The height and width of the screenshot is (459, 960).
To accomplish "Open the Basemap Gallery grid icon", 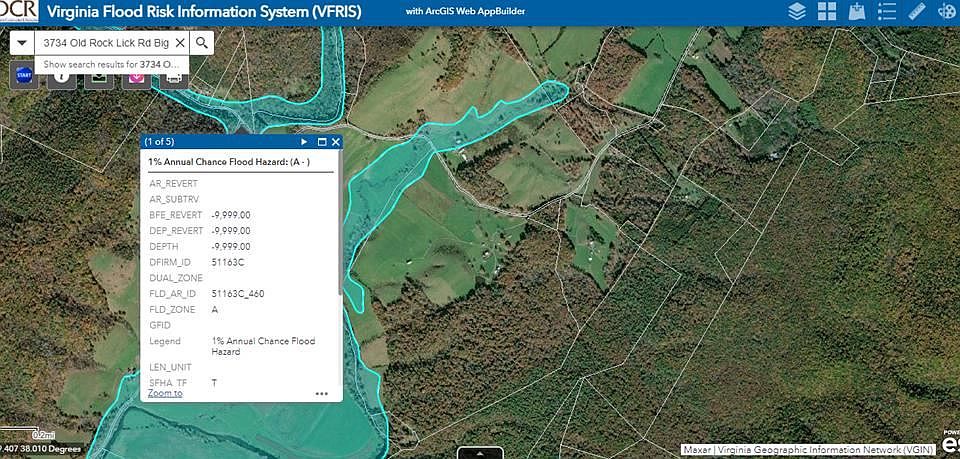I will tap(826, 12).
